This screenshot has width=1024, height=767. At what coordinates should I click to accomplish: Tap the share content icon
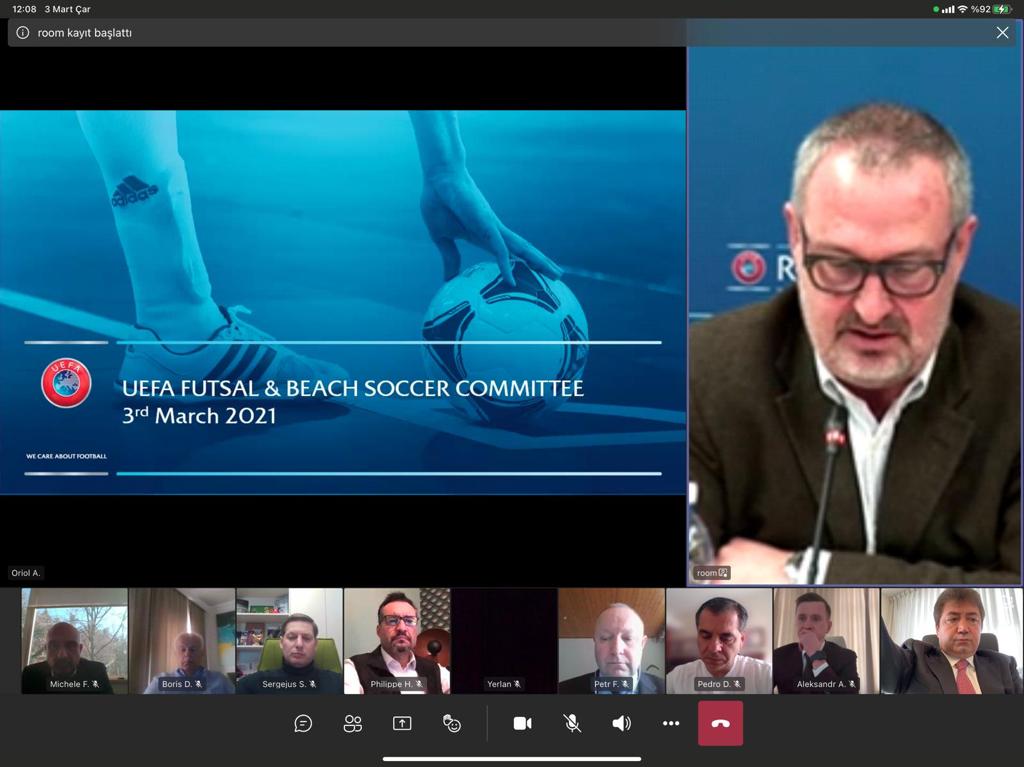402,723
